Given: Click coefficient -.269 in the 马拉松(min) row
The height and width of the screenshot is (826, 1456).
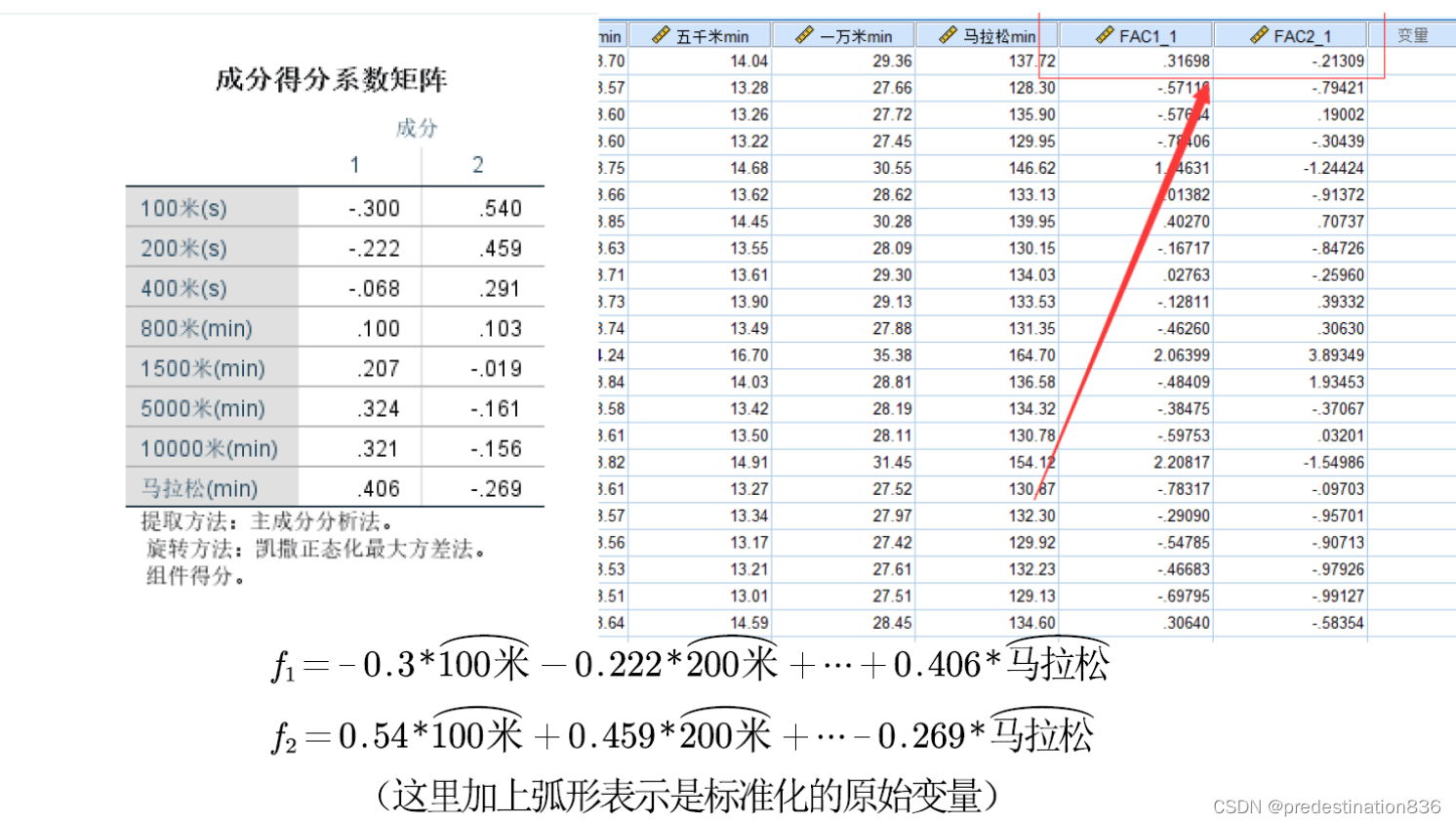Looking at the screenshot, I should [x=497, y=488].
